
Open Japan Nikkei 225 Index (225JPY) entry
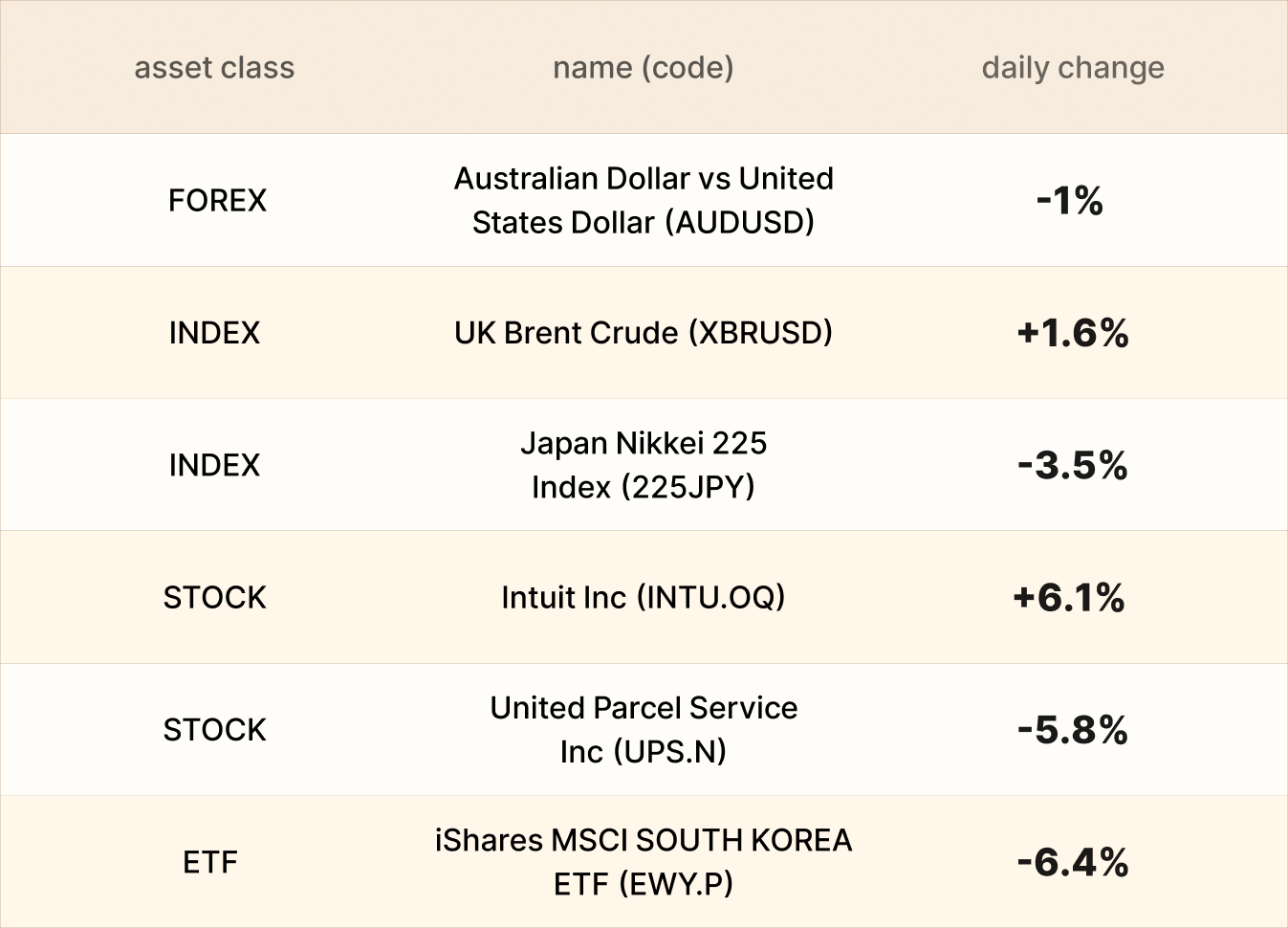(x=644, y=465)
